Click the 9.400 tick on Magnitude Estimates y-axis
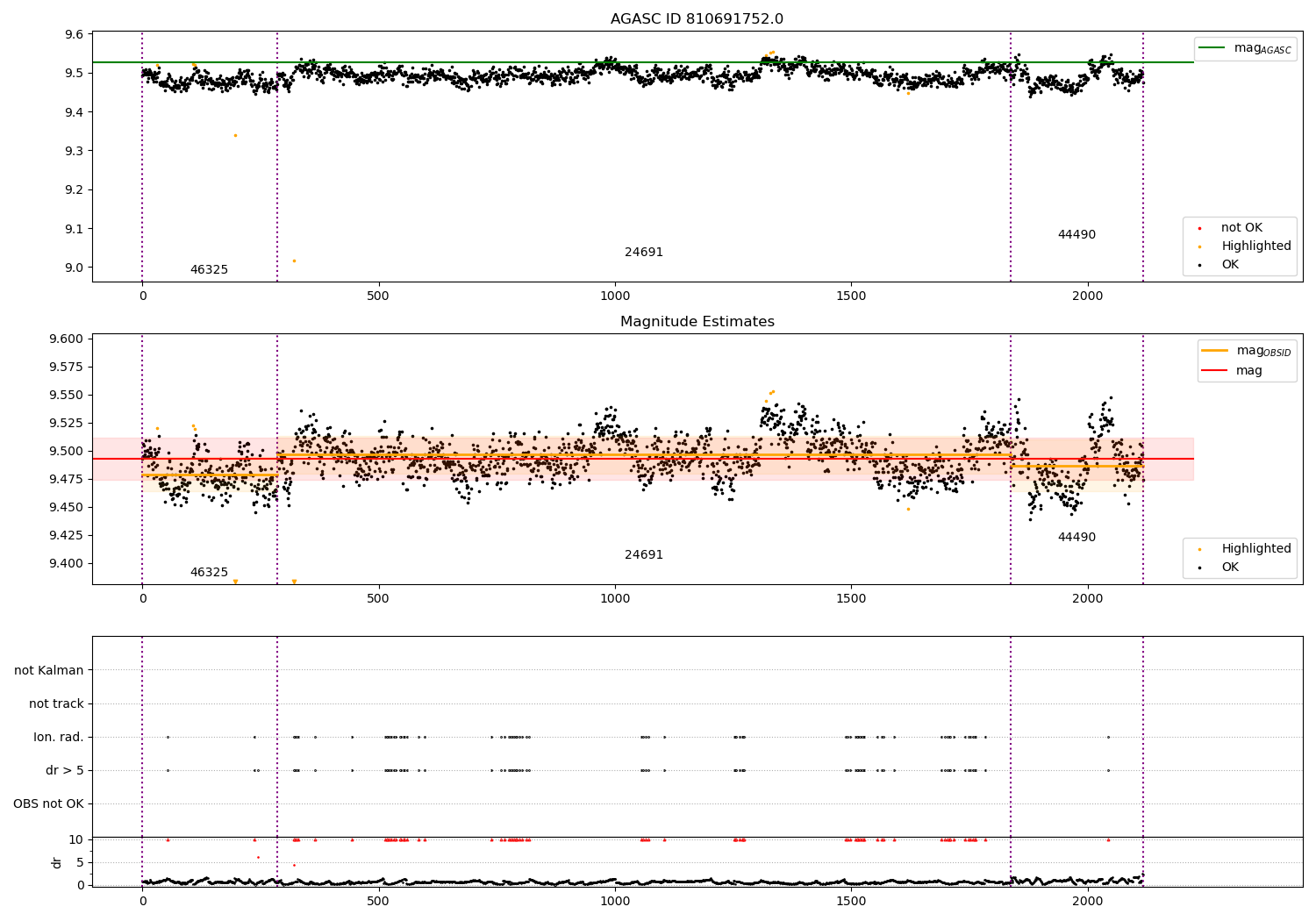1316x921 pixels. click(x=66, y=564)
